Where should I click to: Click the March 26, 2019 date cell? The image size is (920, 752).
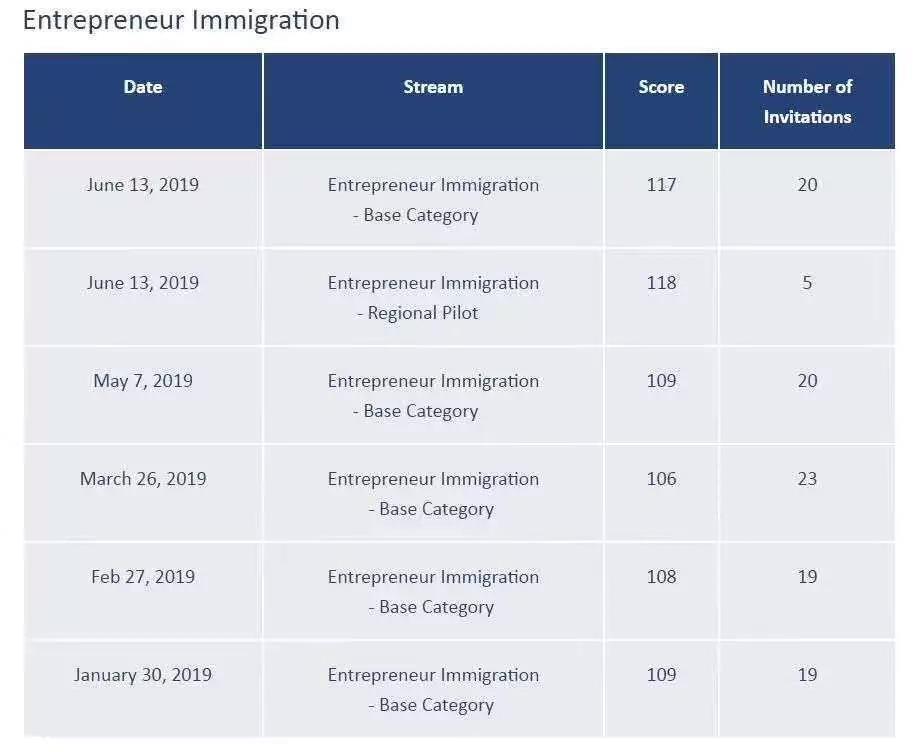tap(143, 493)
